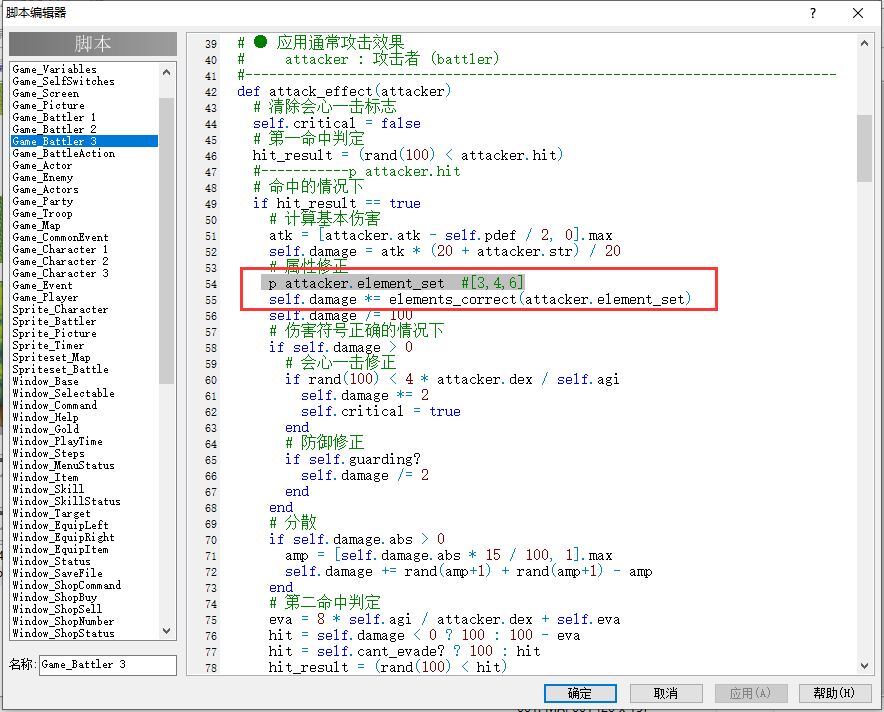Select Game_SelfSwitches script
The height and width of the screenshot is (712, 884).
coord(63,81)
